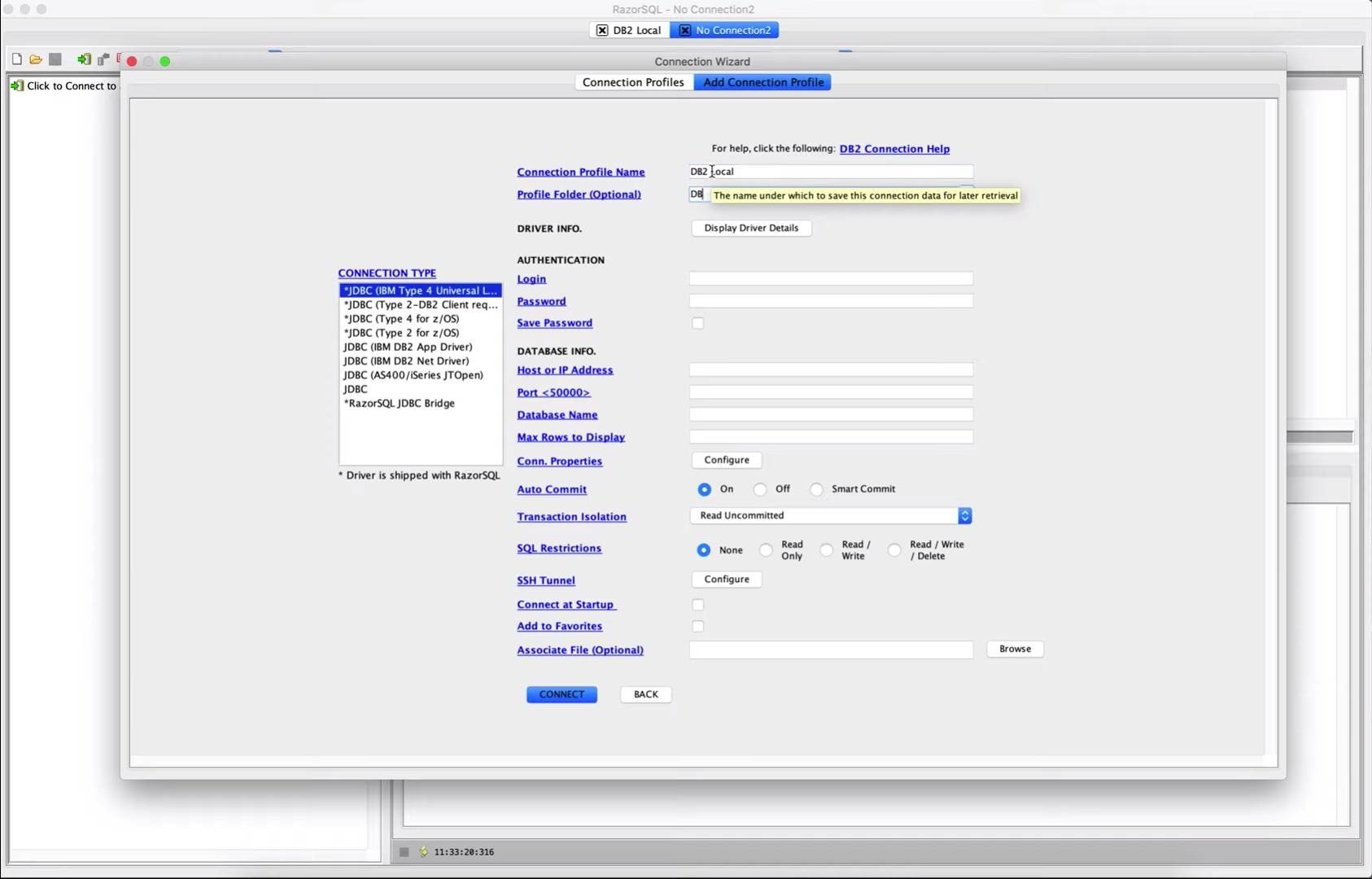Click the gray Save icon in toolbar
The image size is (1372, 879).
click(x=55, y=59)
